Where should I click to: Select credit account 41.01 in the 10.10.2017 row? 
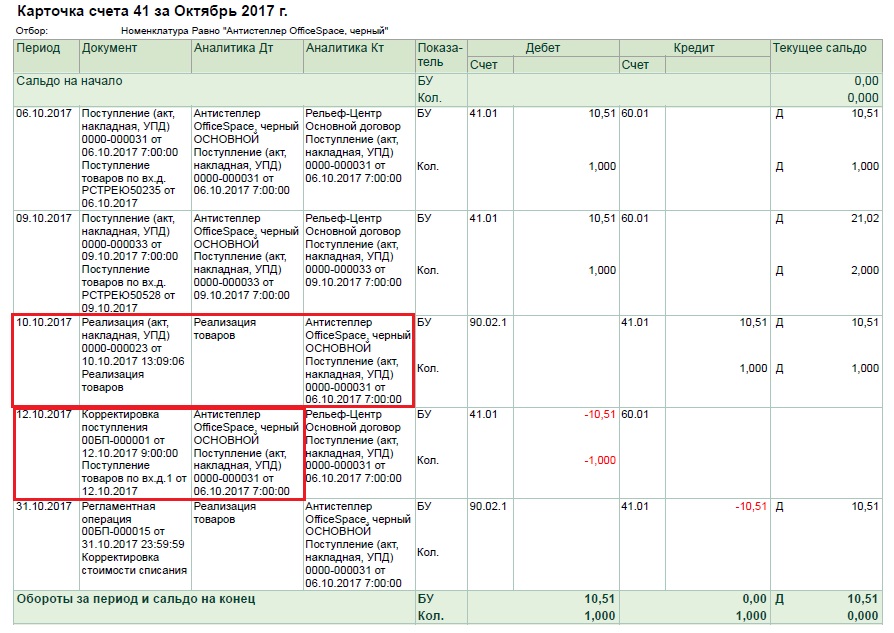pyautogui.click(x=635, y=322)
